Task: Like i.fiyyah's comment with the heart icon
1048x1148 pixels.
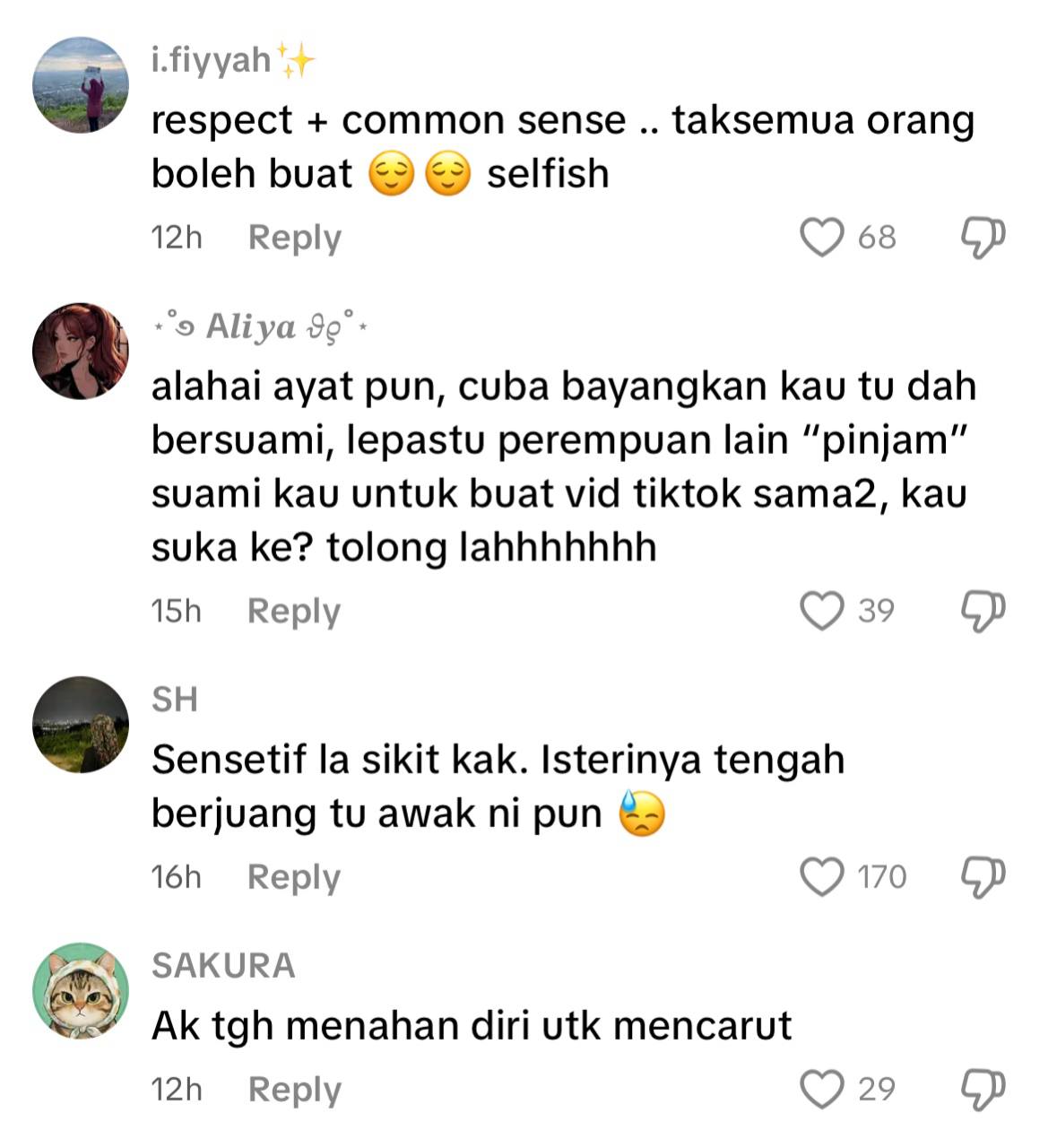Action: pos(821,238)
